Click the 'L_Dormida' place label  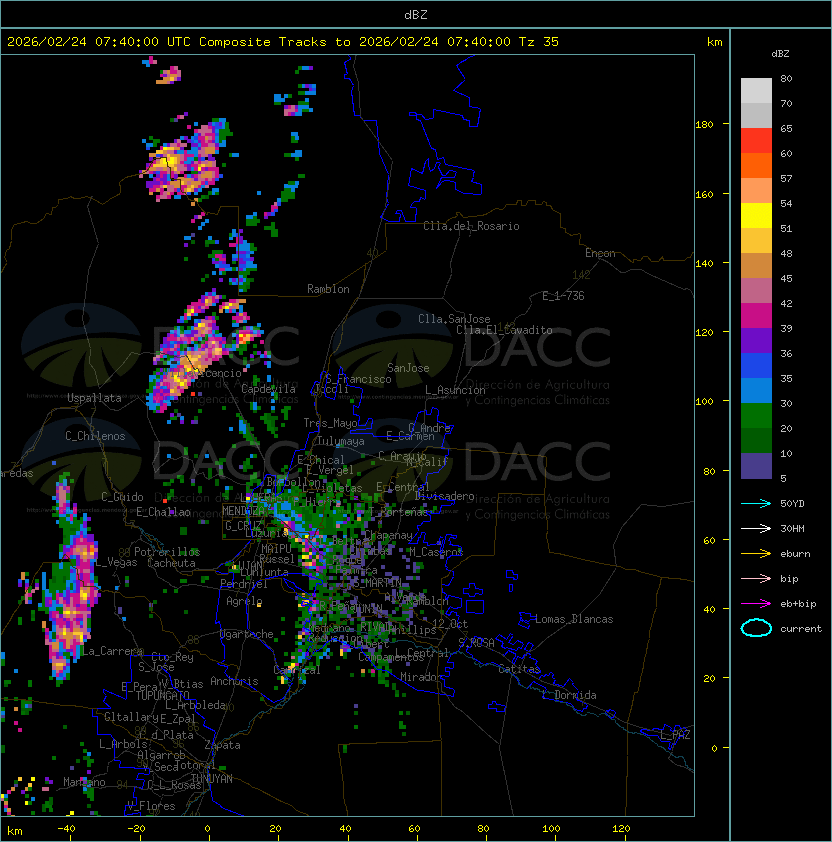569,695
